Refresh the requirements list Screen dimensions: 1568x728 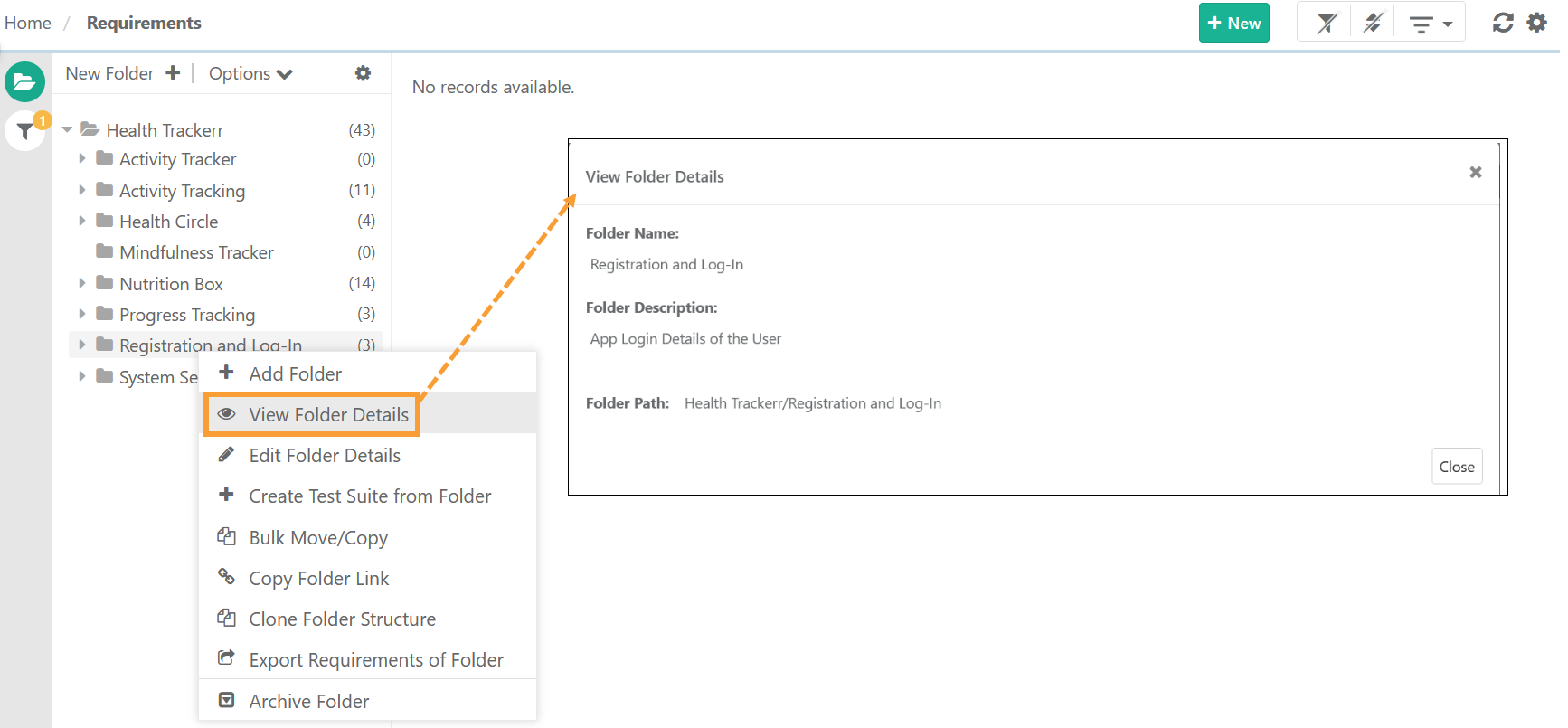click(1503, 23)
